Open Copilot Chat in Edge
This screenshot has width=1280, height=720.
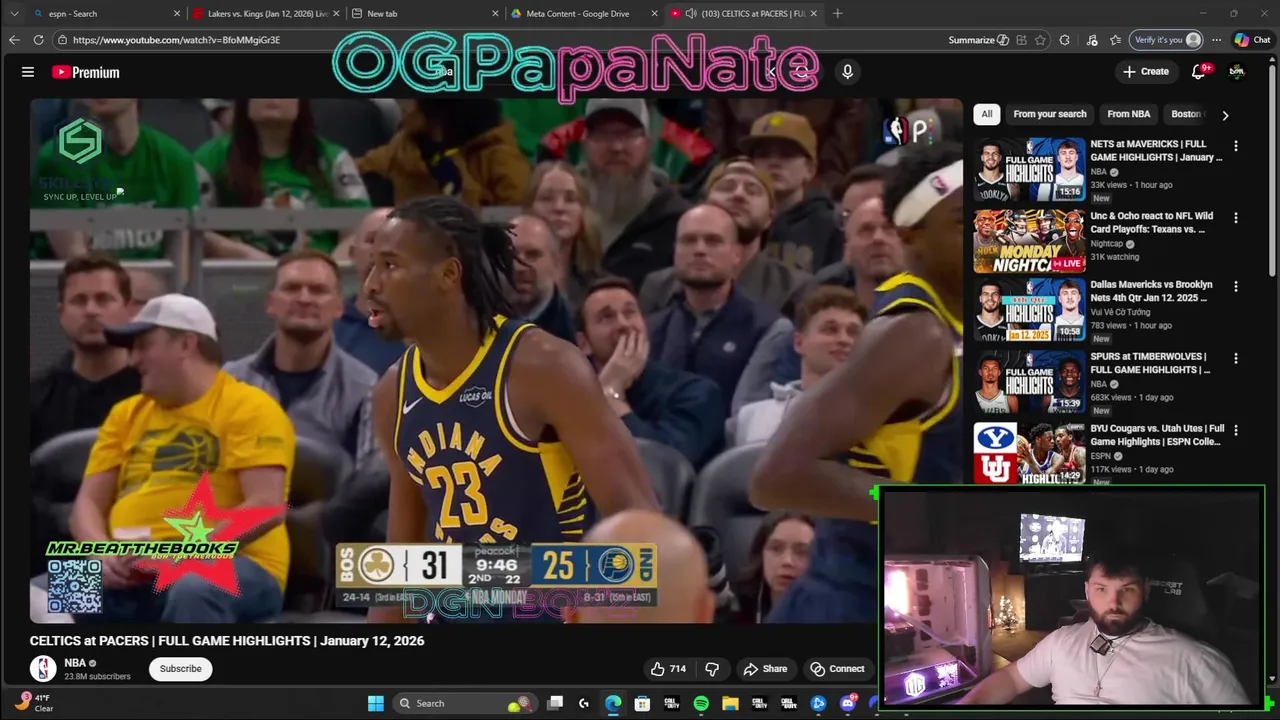pos(1252,40)
